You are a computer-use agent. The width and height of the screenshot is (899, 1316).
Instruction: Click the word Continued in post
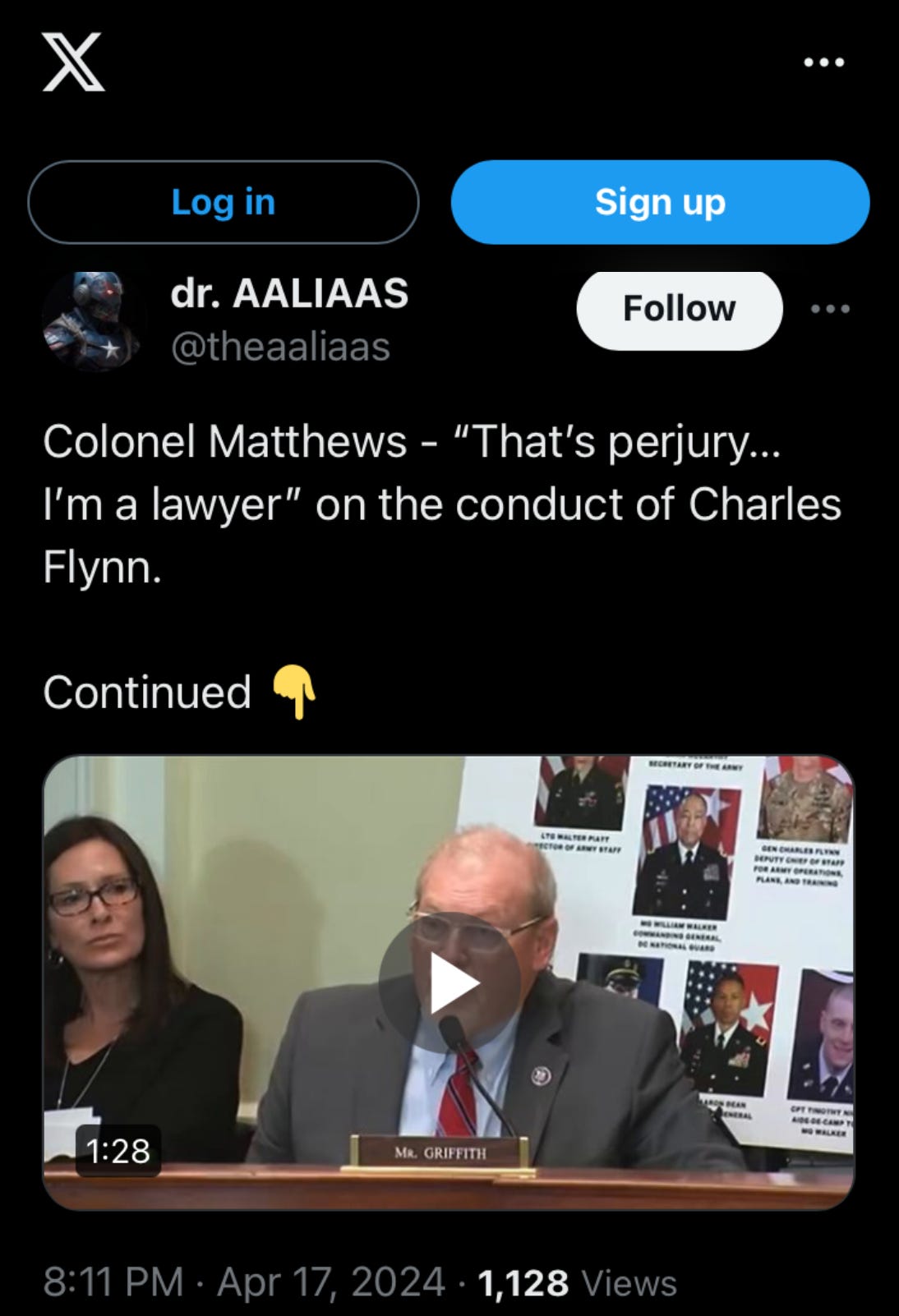pyautogui.click(x=147, y=692)
